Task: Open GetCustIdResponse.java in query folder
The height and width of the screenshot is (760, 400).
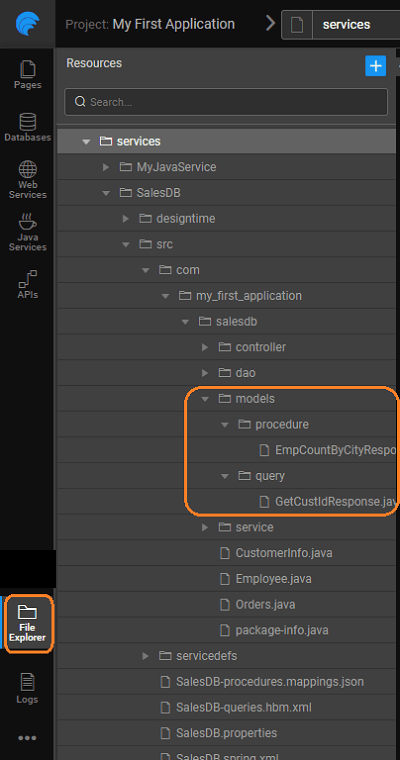Action: coord(328,501)
